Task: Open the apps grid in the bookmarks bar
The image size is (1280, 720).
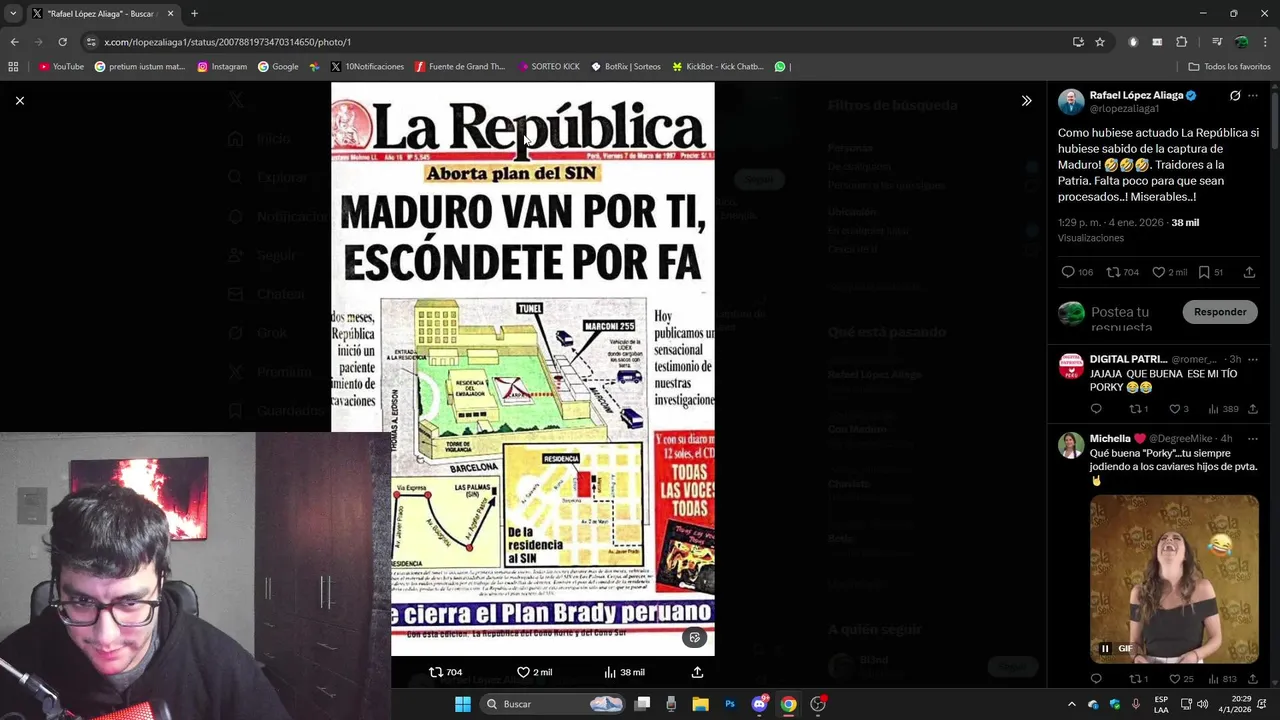Action: coord(13,67)
